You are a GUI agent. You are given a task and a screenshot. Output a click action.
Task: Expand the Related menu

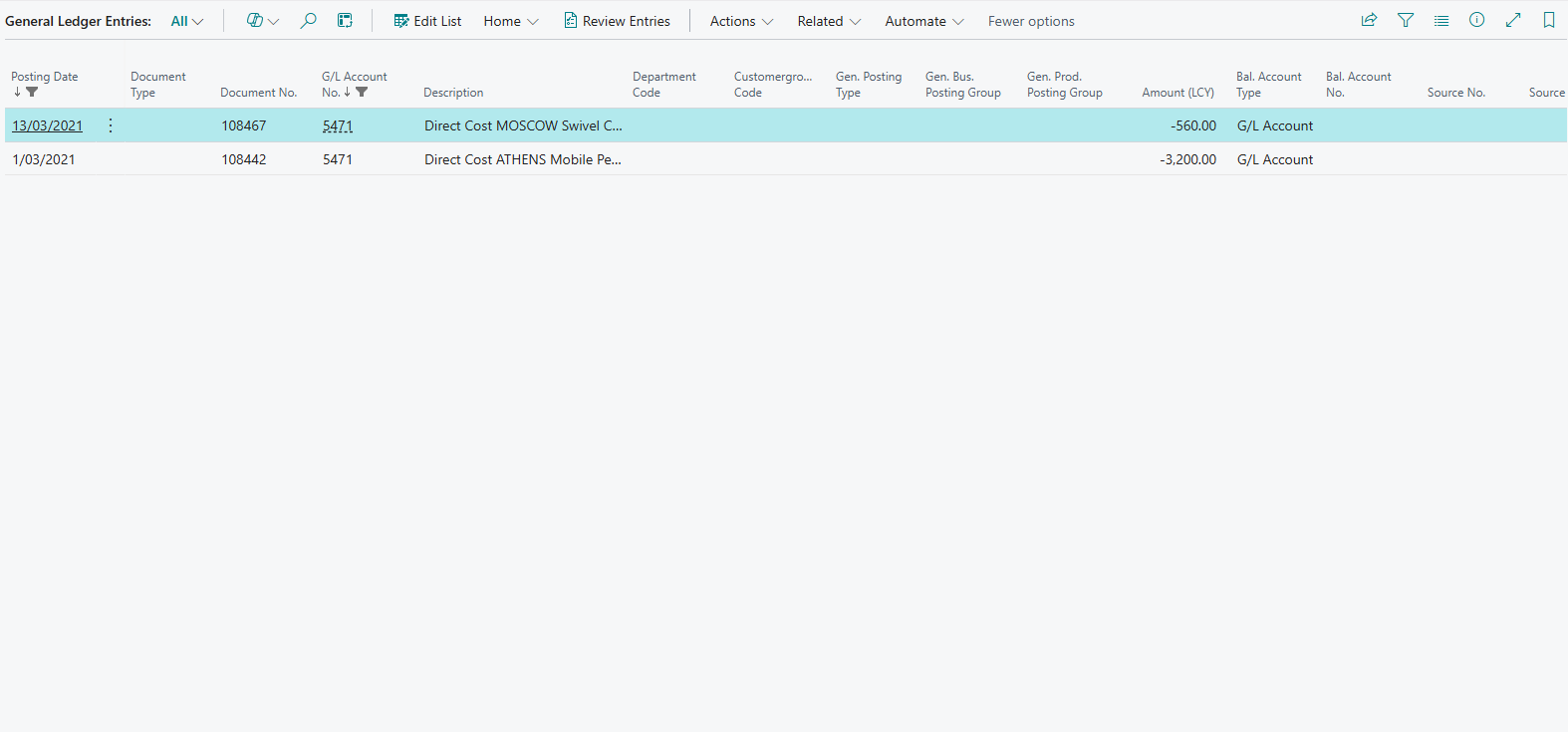click(x=829, y=21)
